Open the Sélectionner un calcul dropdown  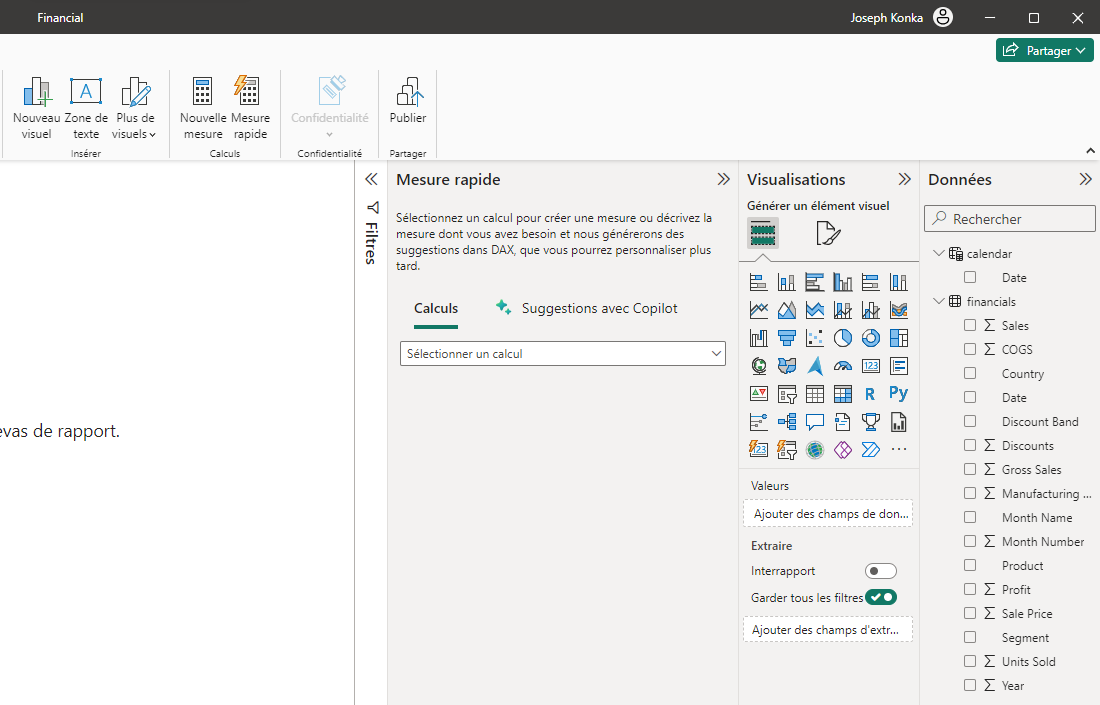[x=563, y=354]
